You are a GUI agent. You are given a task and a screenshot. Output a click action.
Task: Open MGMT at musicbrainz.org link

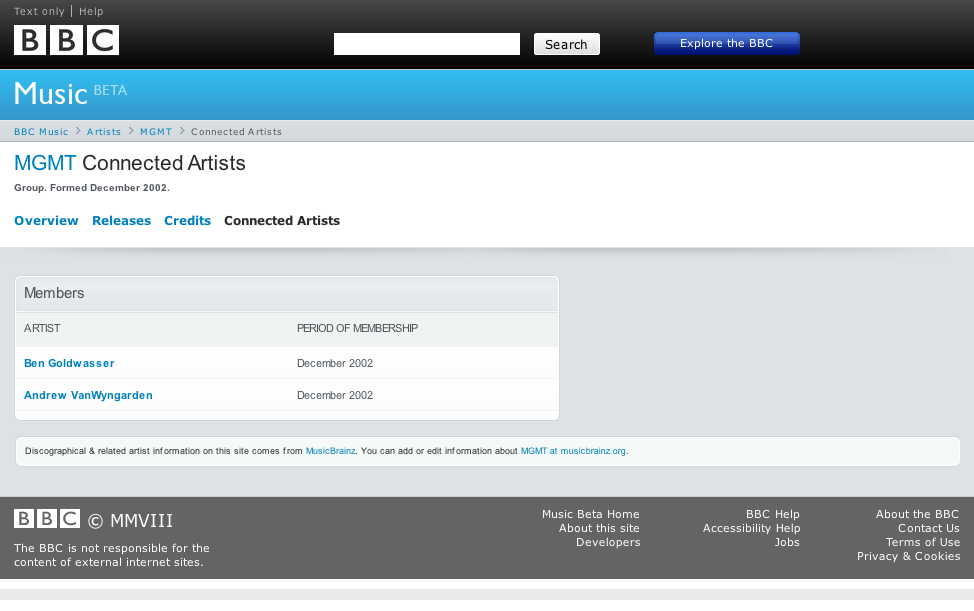573,451
